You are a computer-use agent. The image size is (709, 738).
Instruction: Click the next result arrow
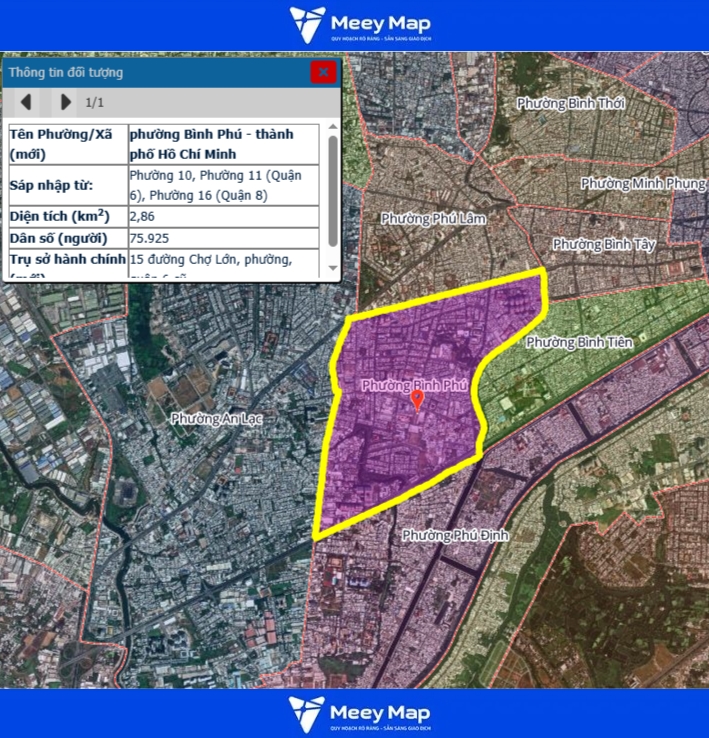[x=66, y=102]
